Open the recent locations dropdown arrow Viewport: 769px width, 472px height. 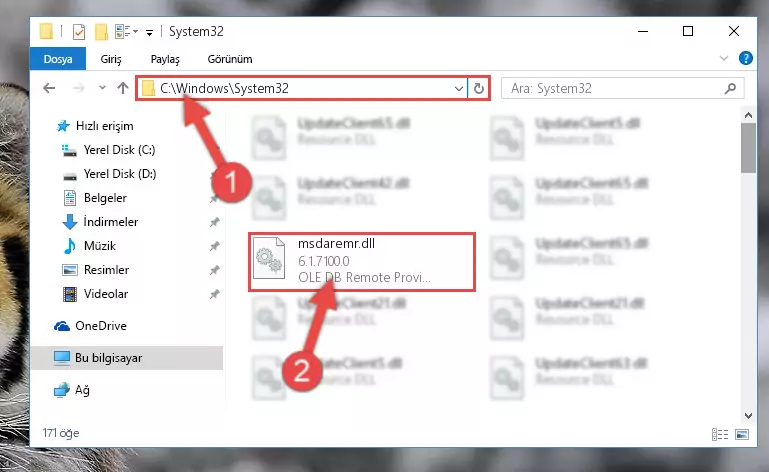coord(102,88)
